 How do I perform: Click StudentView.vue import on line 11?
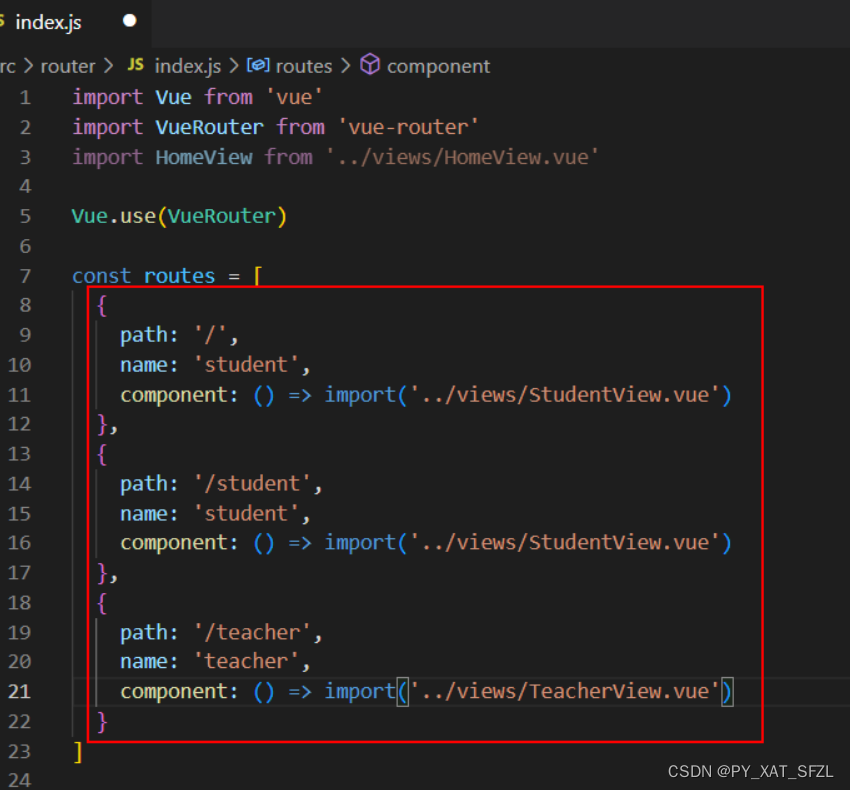coord(565,394)
